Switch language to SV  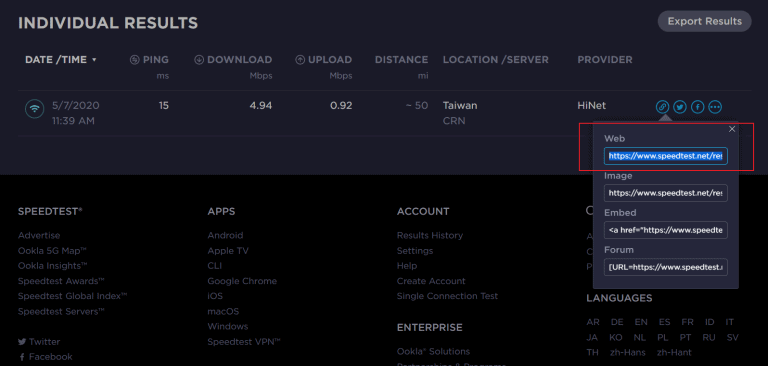point(733,338)
